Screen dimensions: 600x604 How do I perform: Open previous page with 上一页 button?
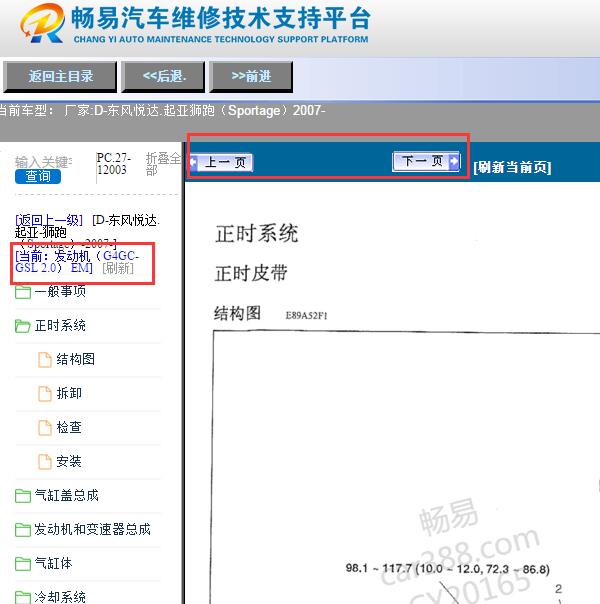pos(221,162)
